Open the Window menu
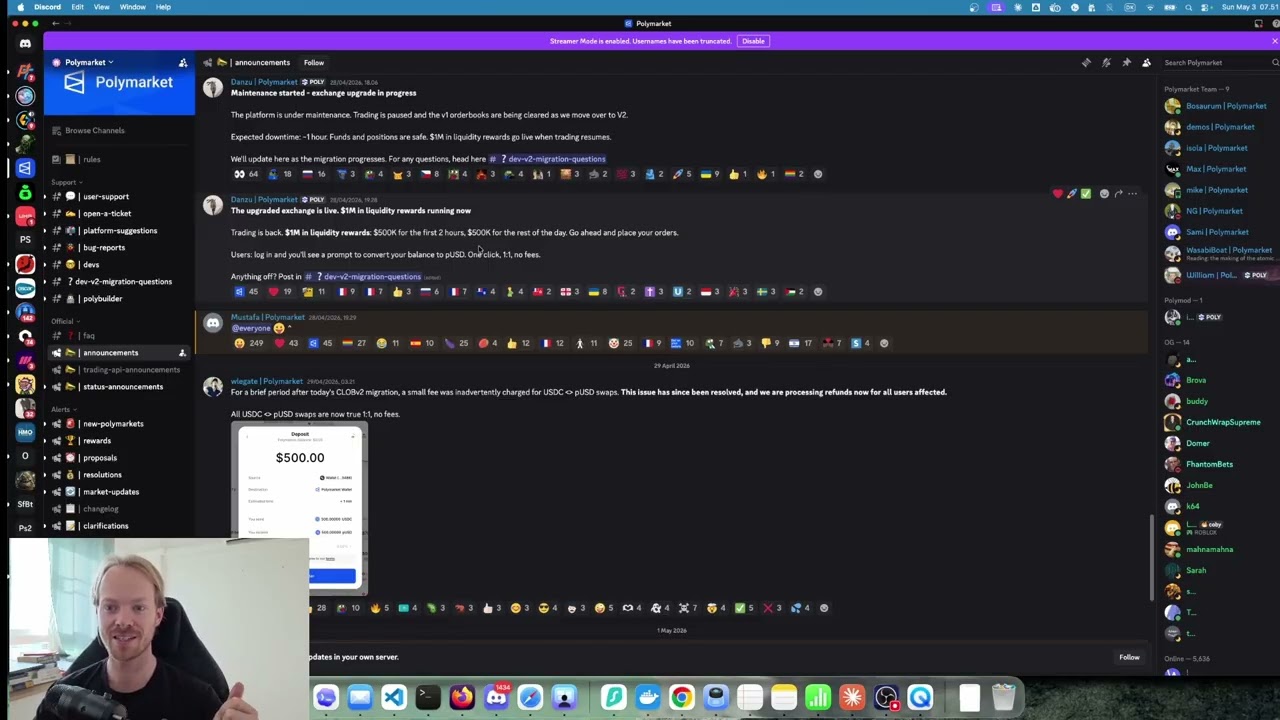Screen dimensions: 1280x720 point(133,7)
